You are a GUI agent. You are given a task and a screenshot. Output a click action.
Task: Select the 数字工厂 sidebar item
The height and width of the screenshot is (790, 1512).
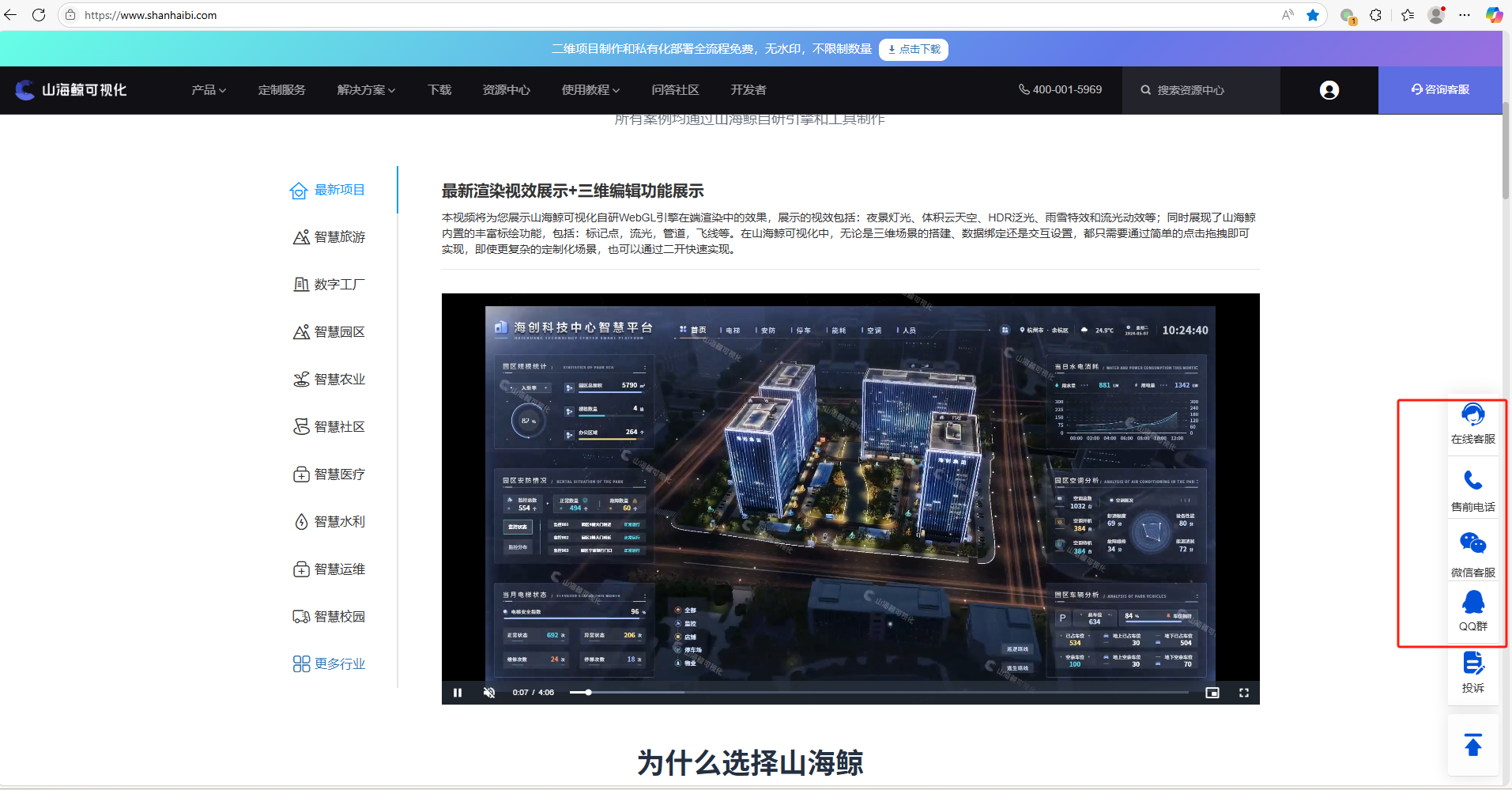[328, 285]
